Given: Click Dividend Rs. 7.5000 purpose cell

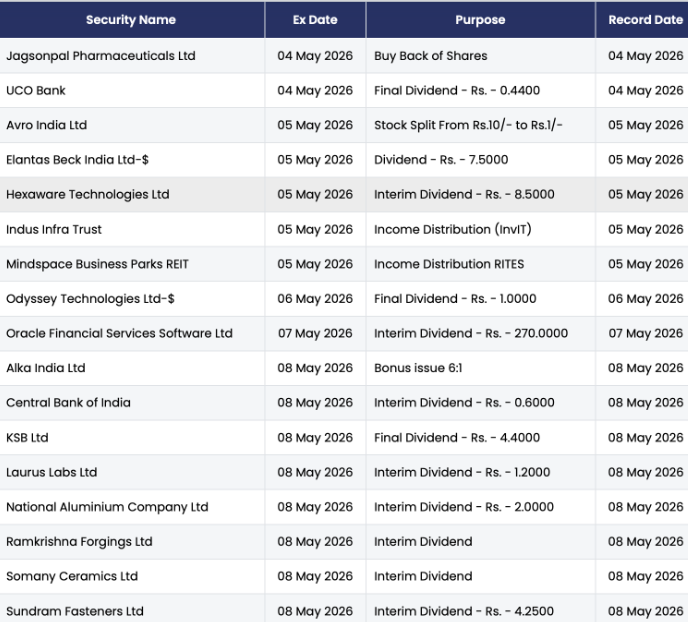Looking at the screenshot, I should (441, 160).
